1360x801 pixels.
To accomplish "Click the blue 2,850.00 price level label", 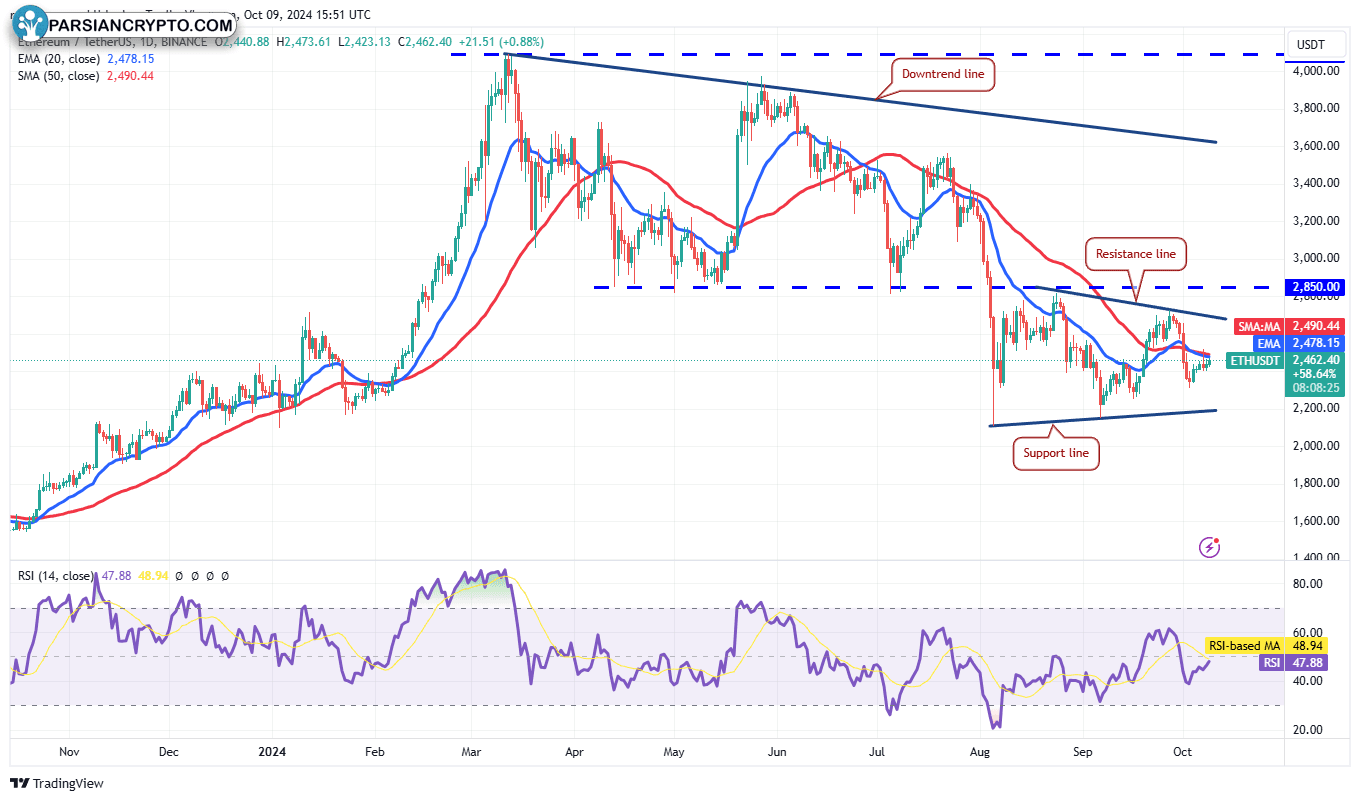I will pyautogui.click(x=1313, y=287).
